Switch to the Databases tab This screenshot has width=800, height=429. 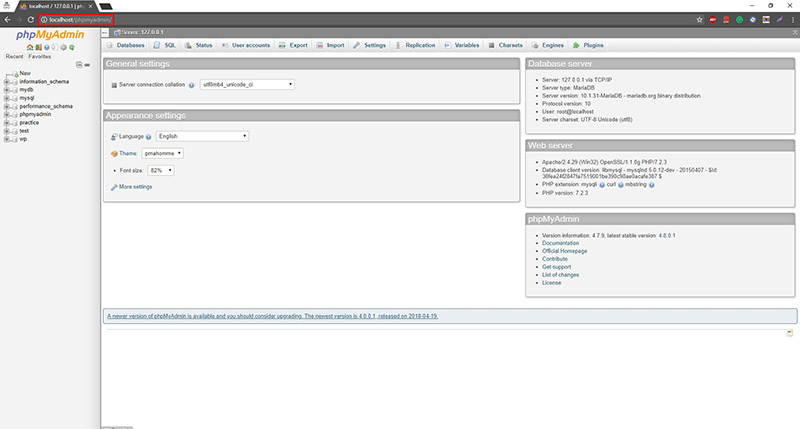click(x=126, y=45)
